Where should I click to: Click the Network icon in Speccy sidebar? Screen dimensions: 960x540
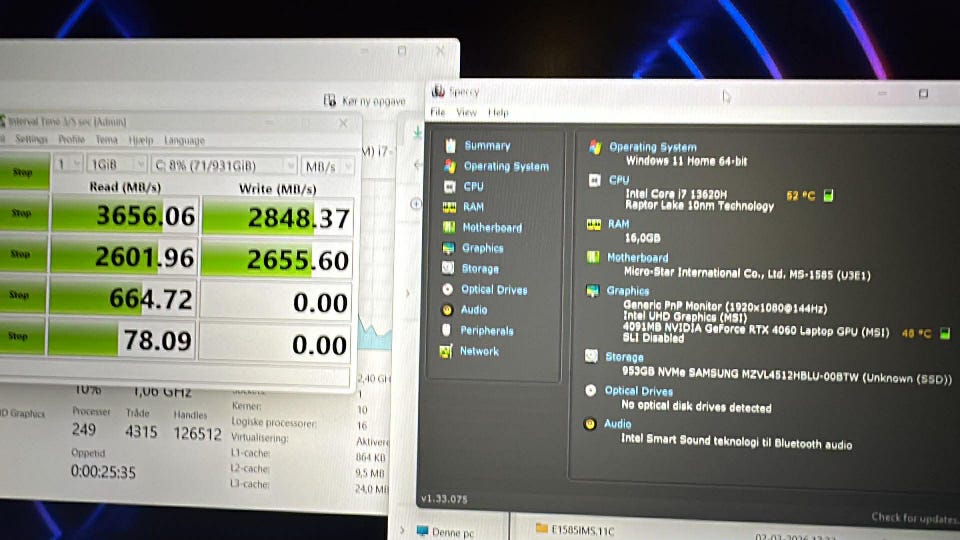click(x=446, y=351)
